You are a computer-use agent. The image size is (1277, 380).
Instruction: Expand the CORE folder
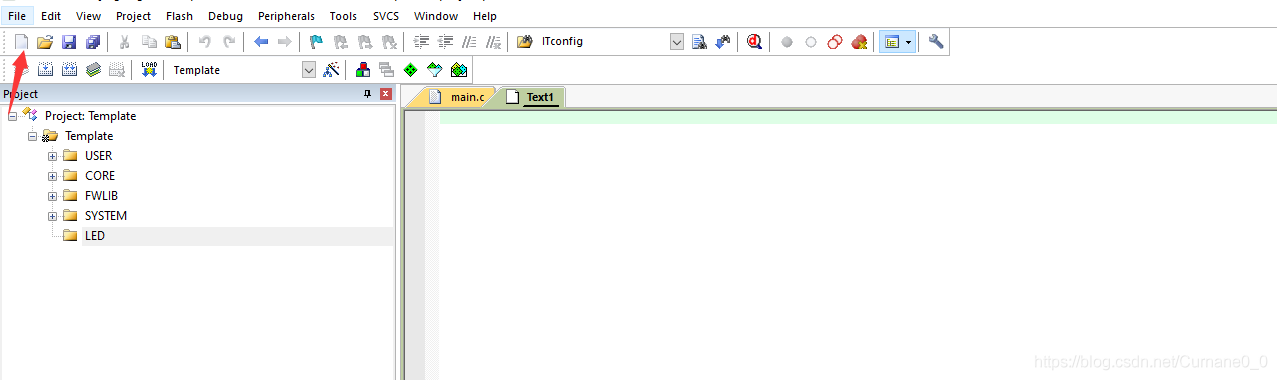53,176
